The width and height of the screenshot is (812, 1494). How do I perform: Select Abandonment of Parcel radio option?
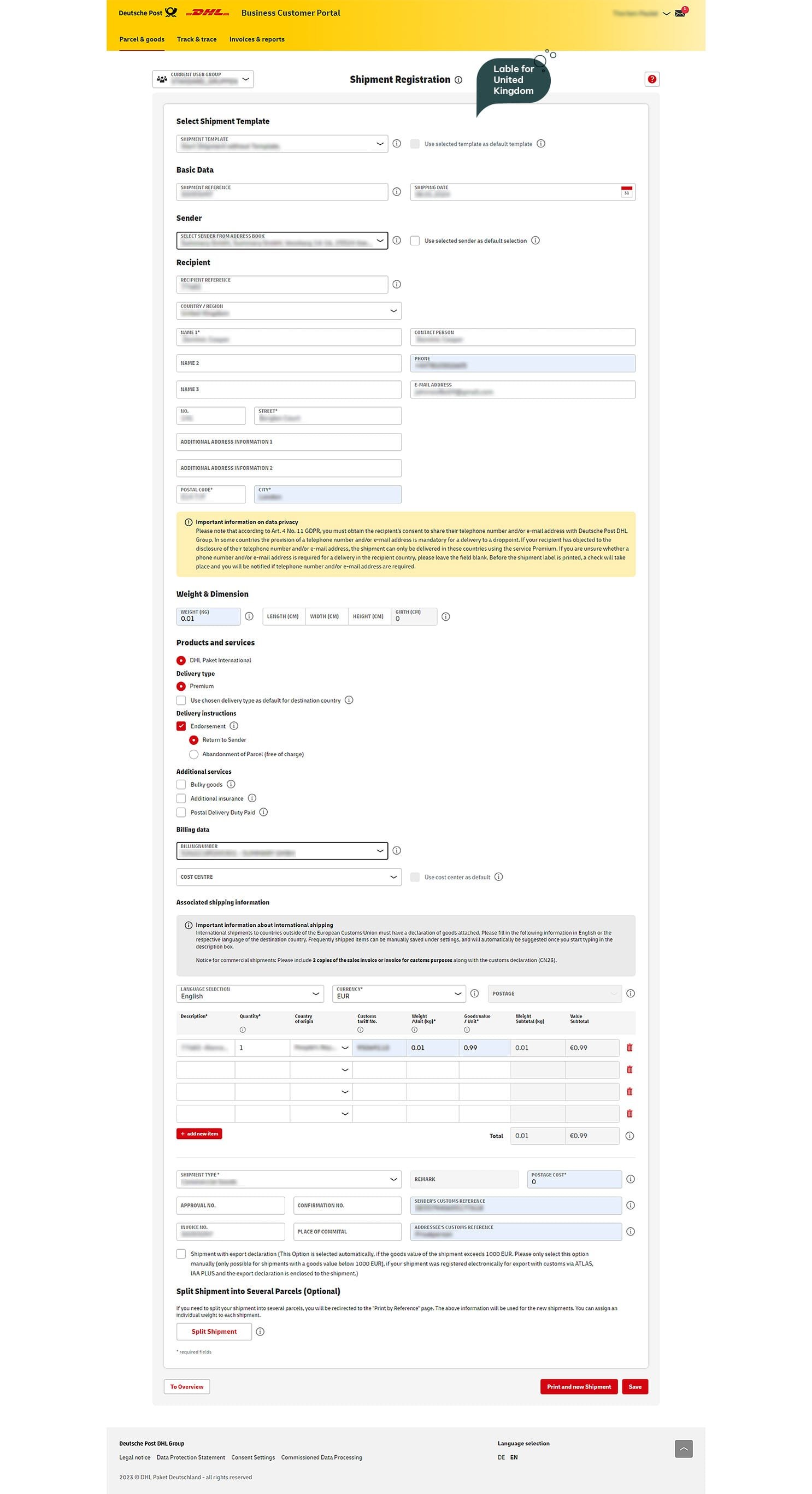click(194, 755)
